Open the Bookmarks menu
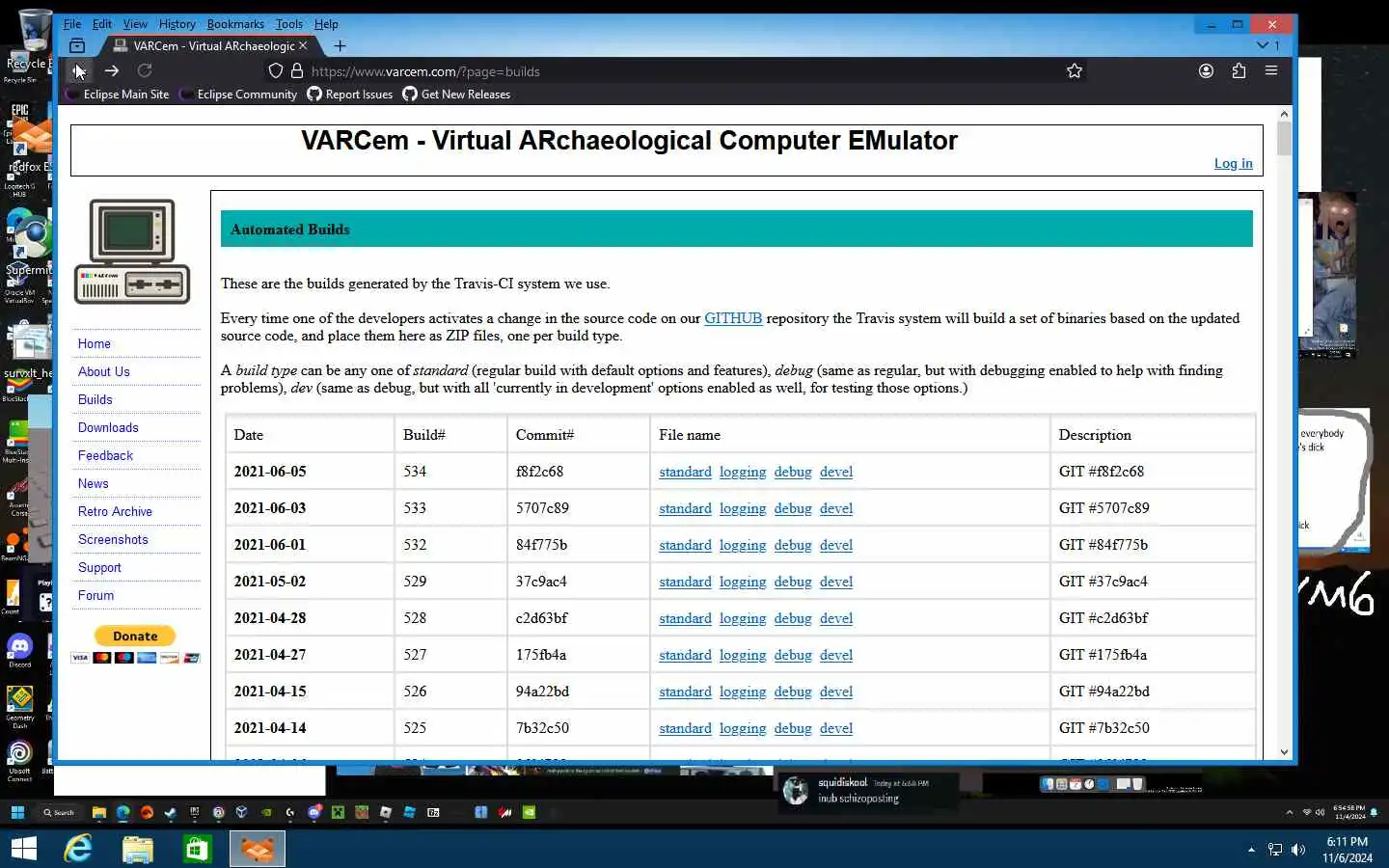Screen dimensions: 1389x868 pos(235,24)
